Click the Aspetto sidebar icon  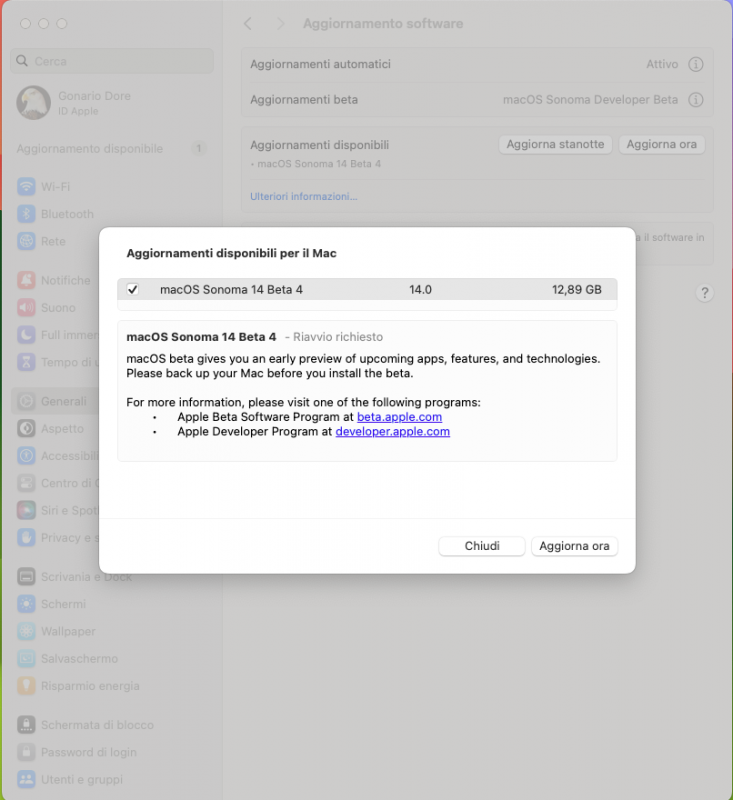(26, 429)
